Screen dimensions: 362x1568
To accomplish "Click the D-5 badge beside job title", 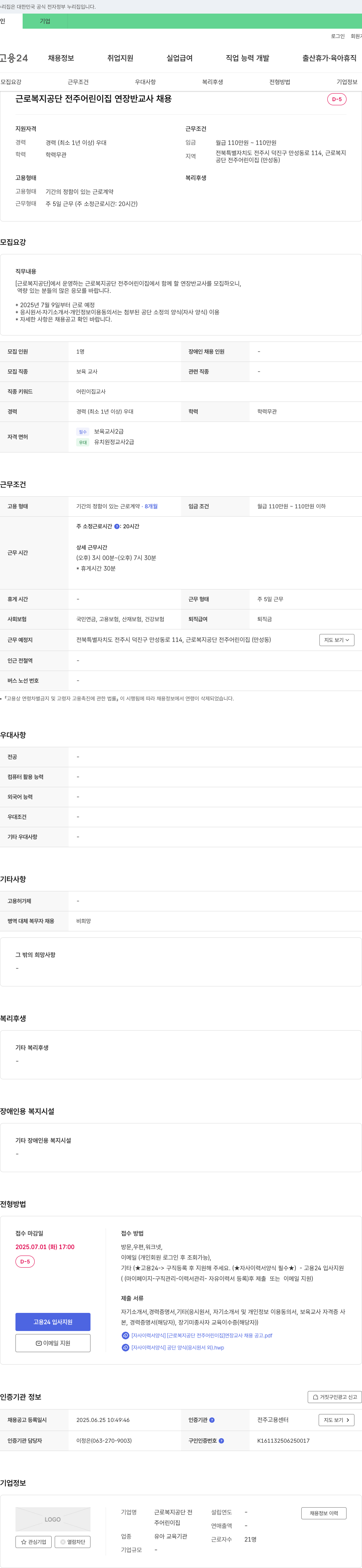I will (x=336, y=99).
